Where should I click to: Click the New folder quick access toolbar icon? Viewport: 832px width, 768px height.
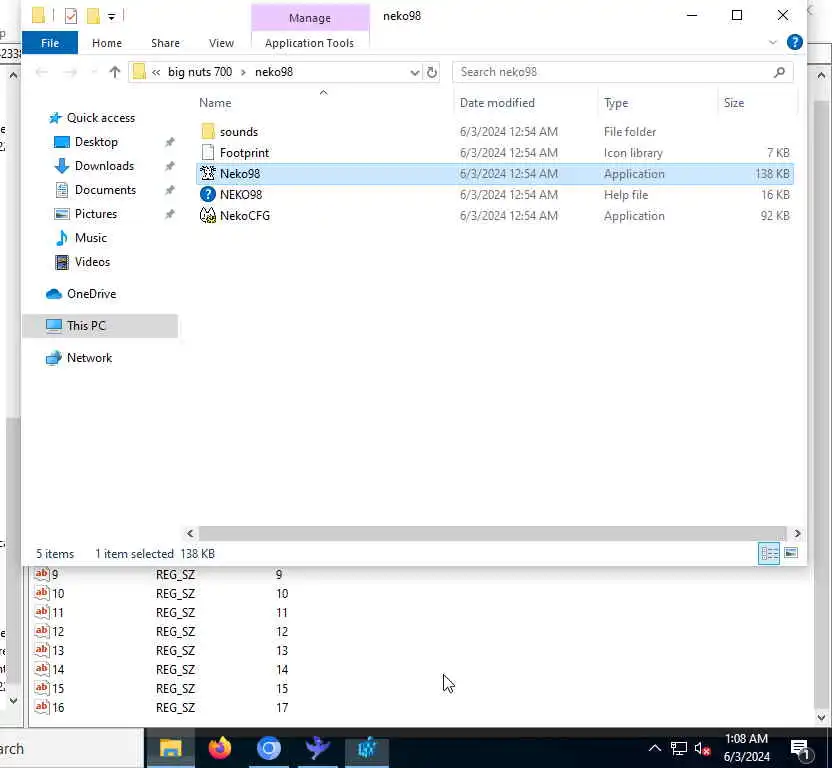tap(93, 16)
